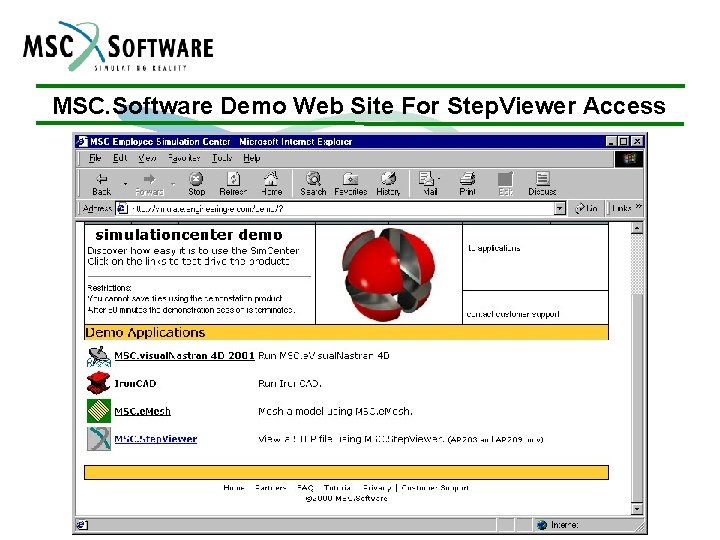Click the red IronCAD icon
This screenshot has width=720, height=540.
(x=99, y=383)
